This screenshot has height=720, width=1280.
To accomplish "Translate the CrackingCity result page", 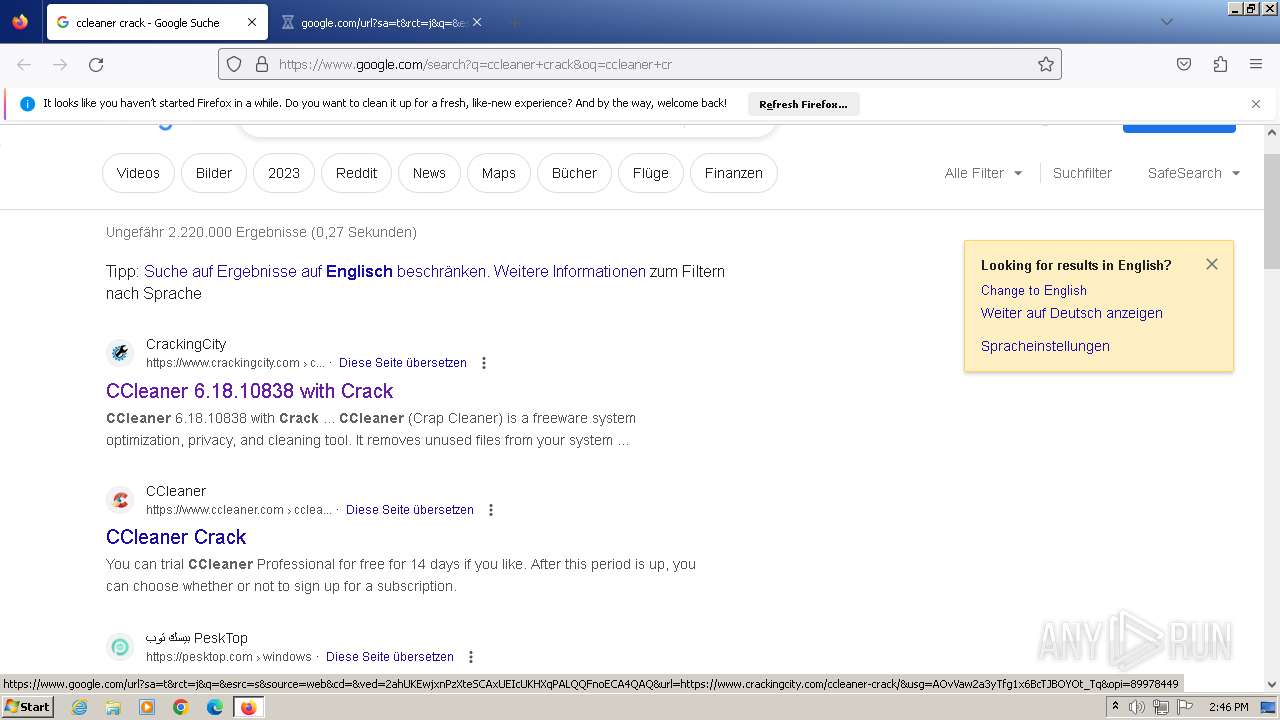I will pyautogui.click(x=403, y=363).
